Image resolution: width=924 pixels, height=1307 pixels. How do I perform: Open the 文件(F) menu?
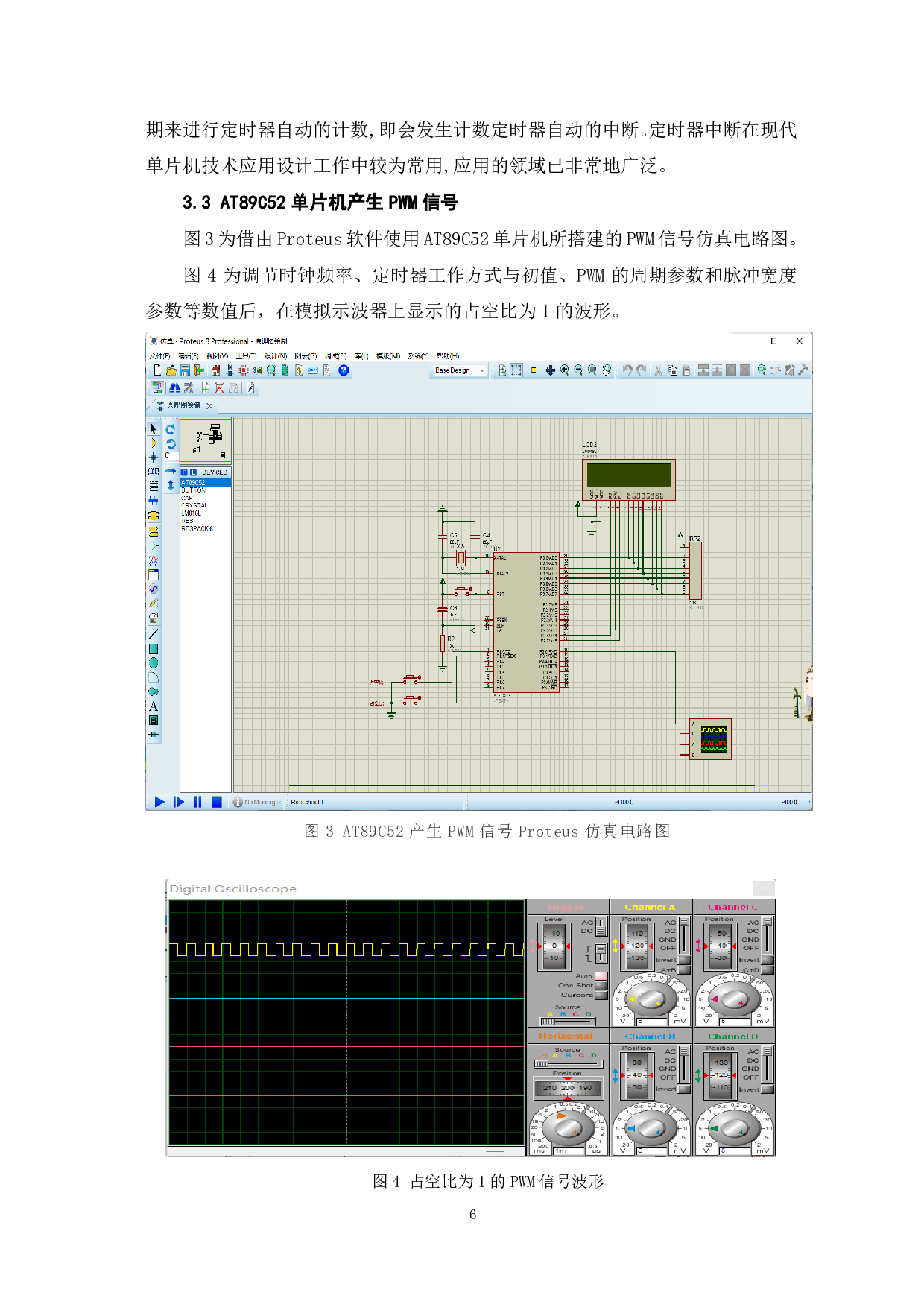coord(160,356)
